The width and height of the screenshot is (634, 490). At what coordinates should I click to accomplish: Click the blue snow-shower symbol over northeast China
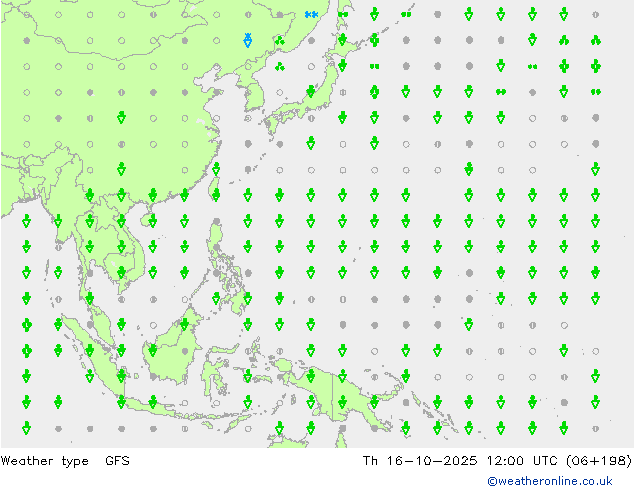click(248, 40)
